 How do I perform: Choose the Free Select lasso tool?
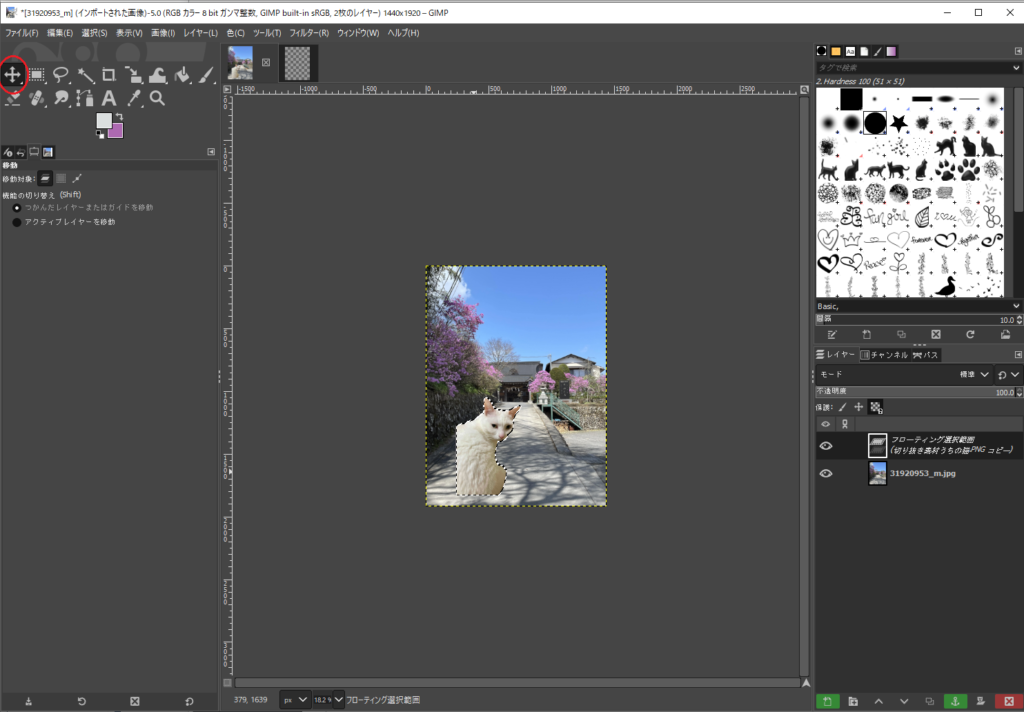click(x=61, y=74)
